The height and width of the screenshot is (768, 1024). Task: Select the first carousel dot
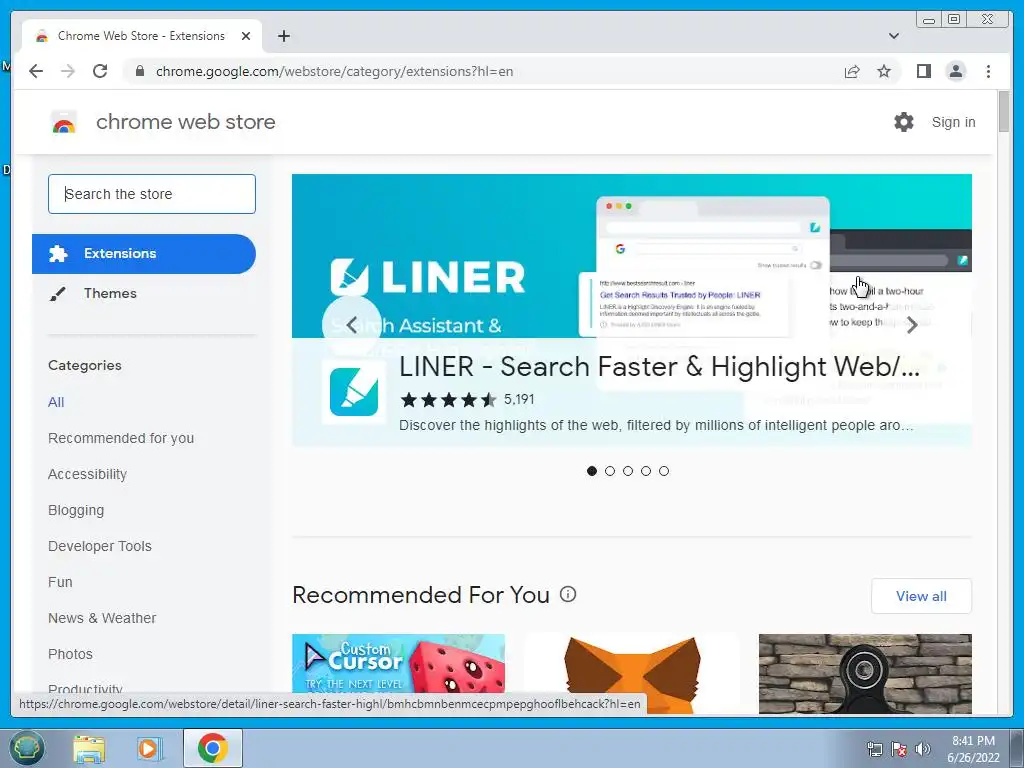tap(592, 471)
